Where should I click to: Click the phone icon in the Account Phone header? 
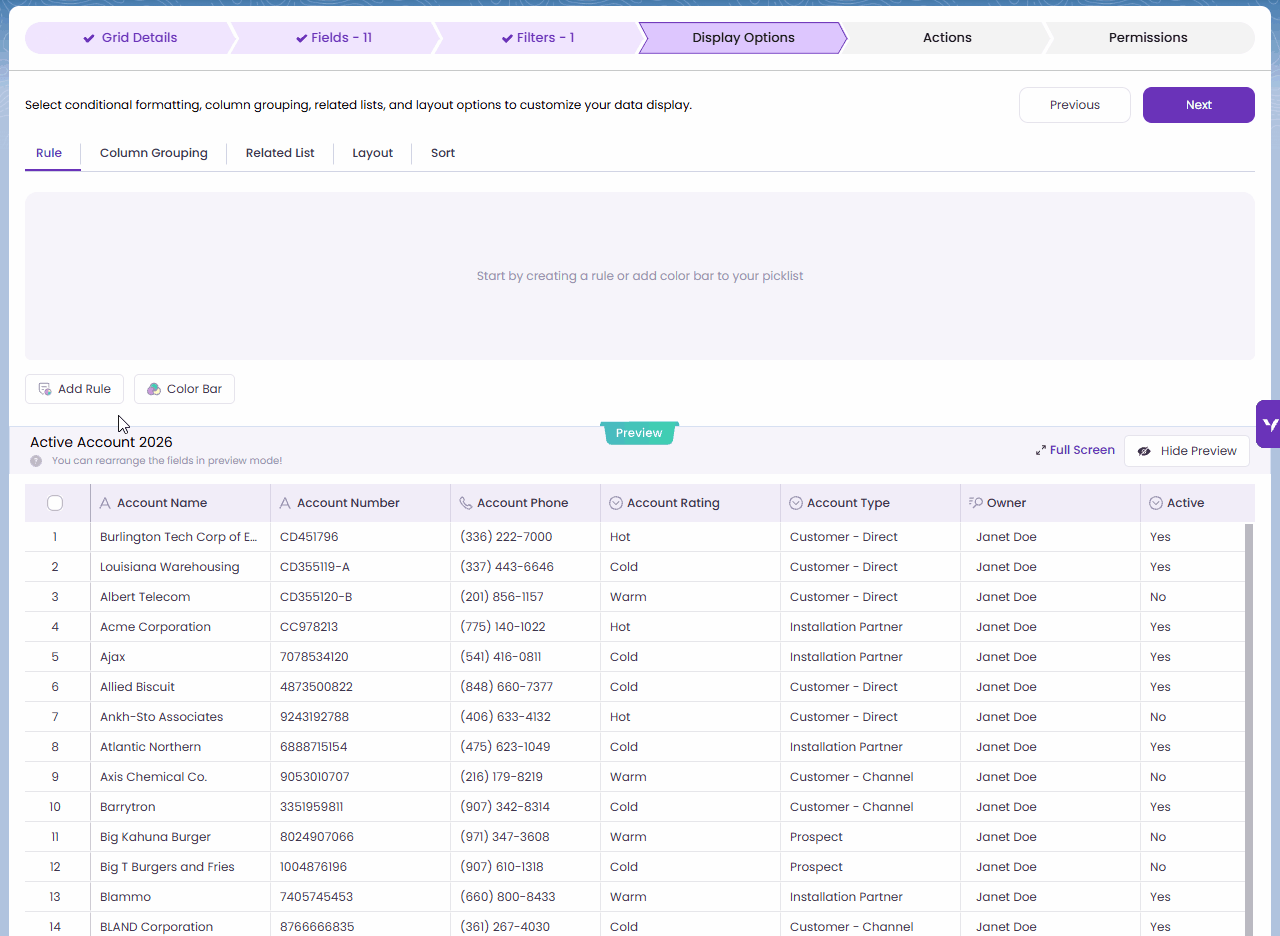pyautogui.click(x=465, y=503)
